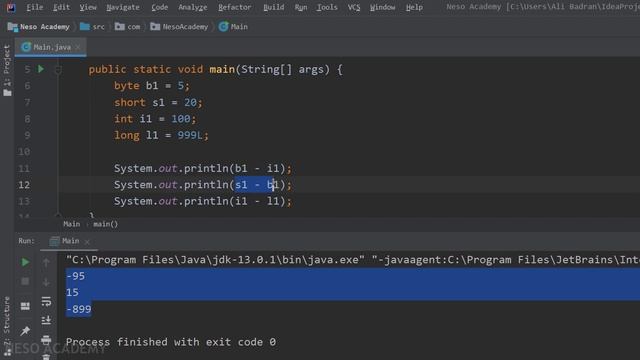The height and width of the screenshot is (360, 640).
Task: Click the main method signature line
Action: tap(216, 69)
